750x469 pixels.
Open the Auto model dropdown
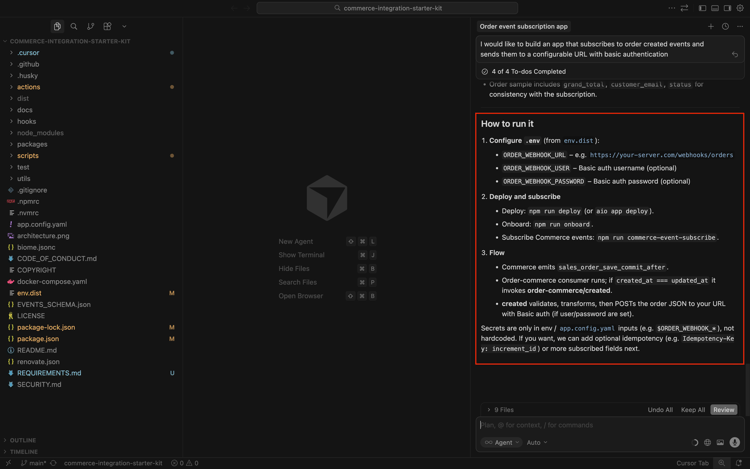pyautogui.click(x=537, y=443)
